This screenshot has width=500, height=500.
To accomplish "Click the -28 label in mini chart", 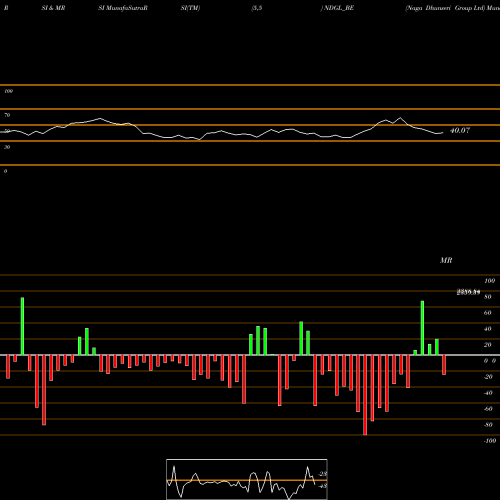I will pos(323,474).
